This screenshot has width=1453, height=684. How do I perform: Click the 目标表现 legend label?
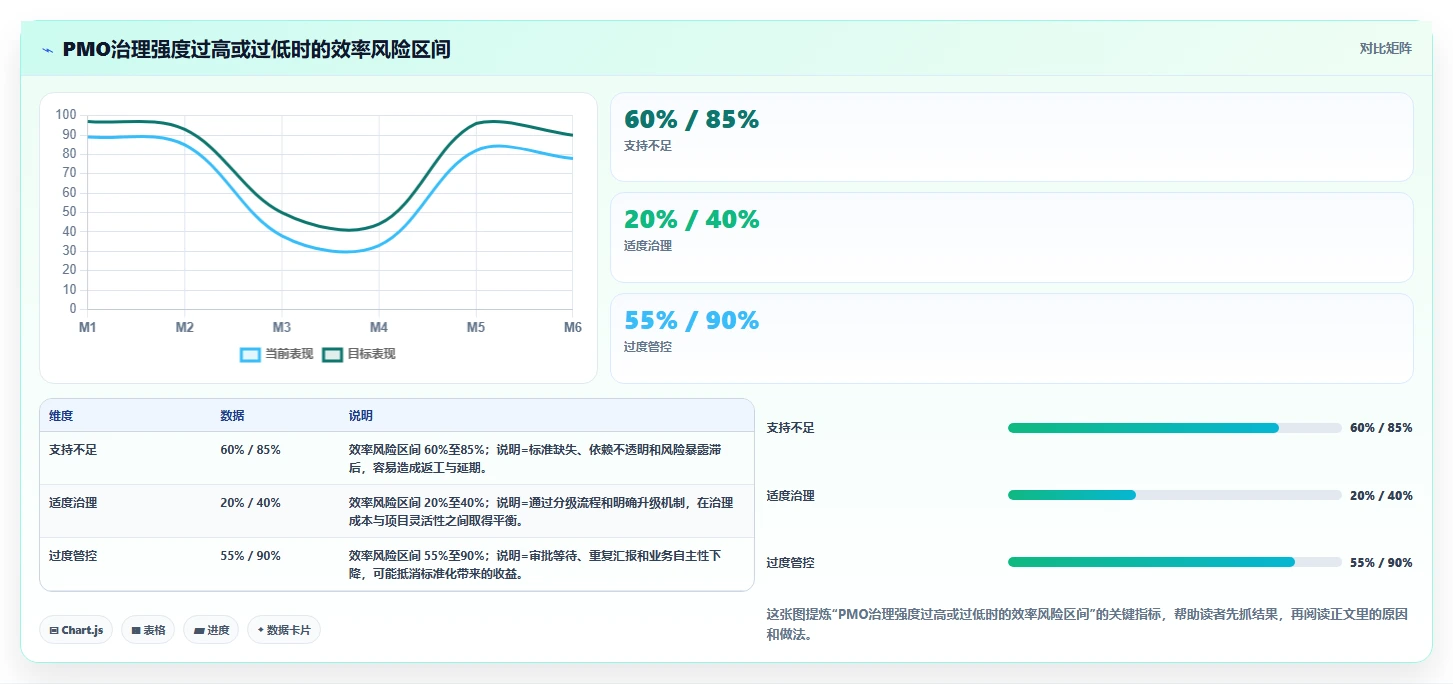pyautogui.click(x=371, y=354)
